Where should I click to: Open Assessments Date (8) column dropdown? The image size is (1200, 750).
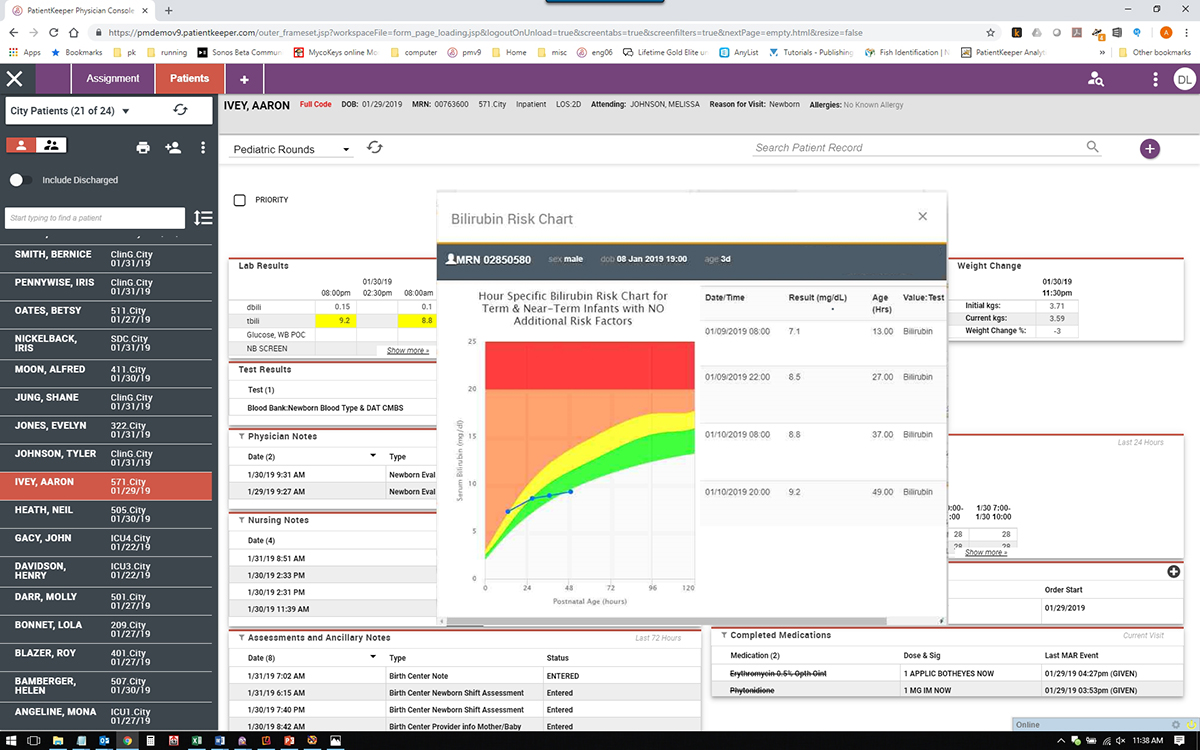click(374, 657)
